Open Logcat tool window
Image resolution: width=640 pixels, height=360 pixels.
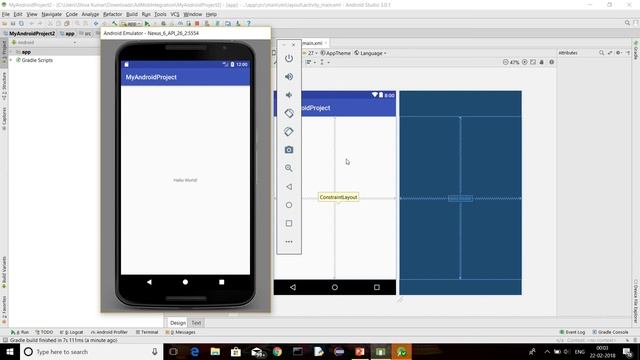[72, 332]
